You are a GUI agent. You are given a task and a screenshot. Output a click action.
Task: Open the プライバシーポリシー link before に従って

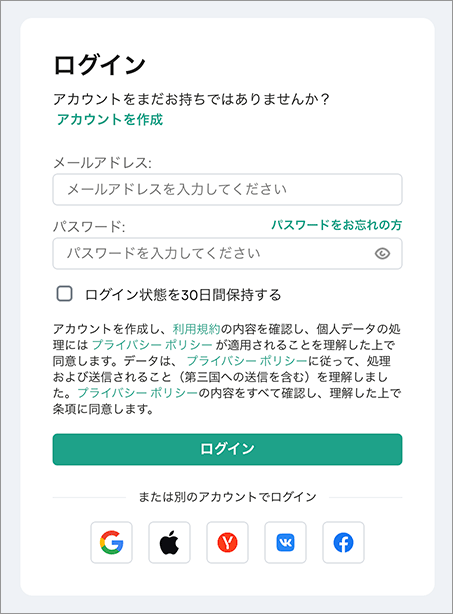point(247,361)
